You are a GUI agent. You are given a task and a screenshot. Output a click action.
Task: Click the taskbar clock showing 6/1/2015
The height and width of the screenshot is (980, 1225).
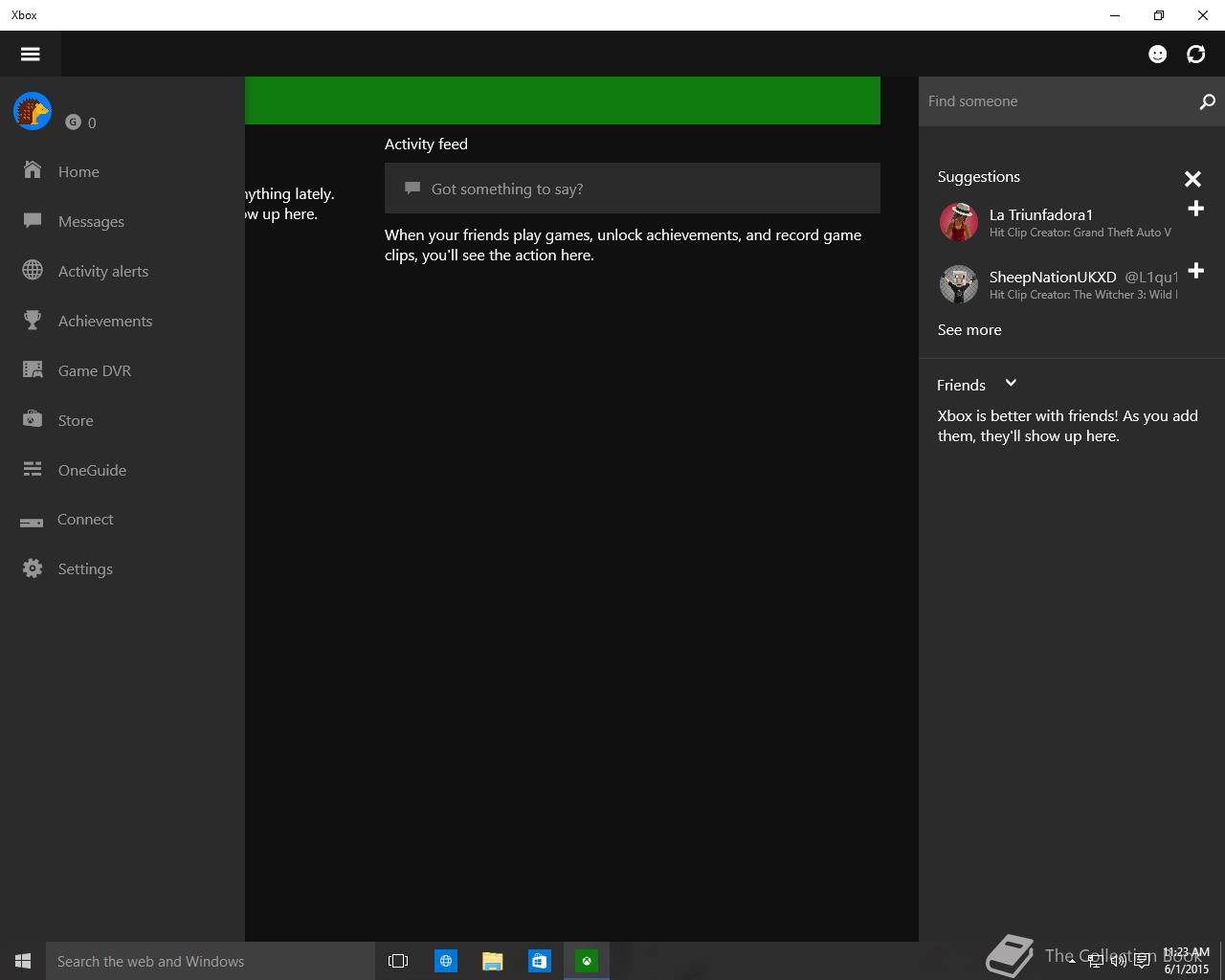1186,961
